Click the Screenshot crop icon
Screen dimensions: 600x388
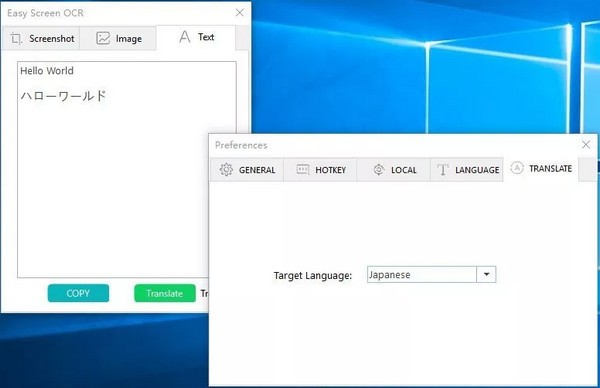pyautogui.click(x=16, y=38)
